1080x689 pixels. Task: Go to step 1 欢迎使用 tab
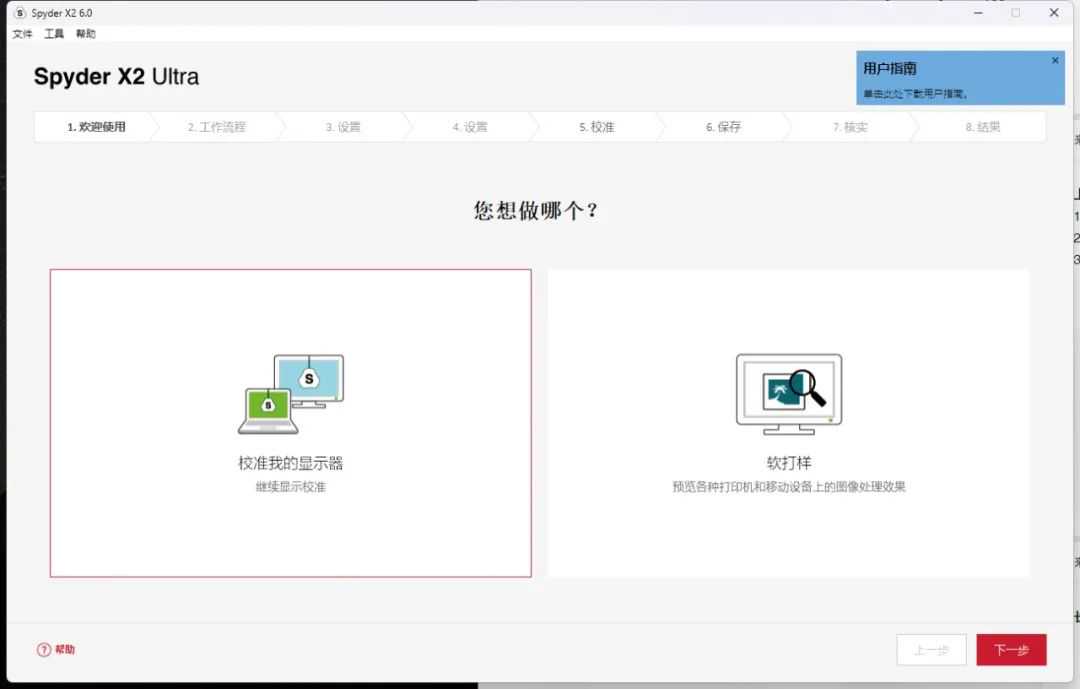click(96, 127)
